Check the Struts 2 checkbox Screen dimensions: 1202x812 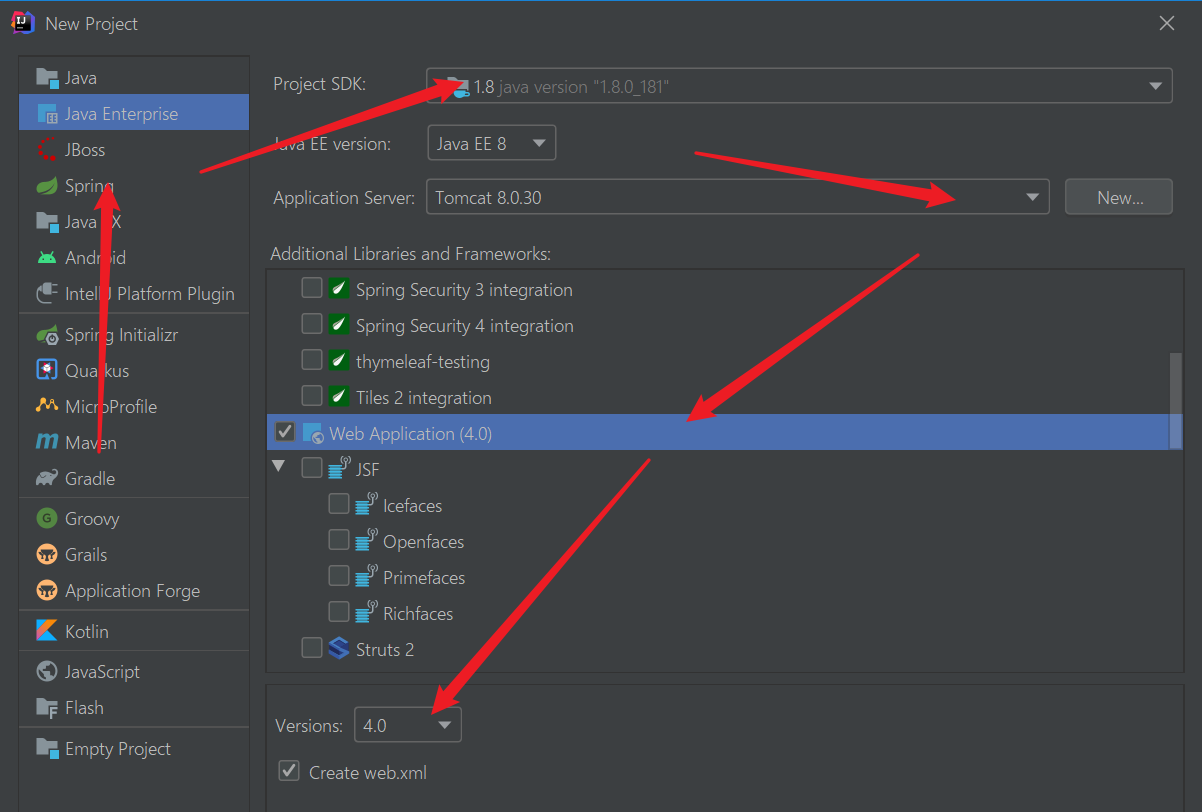pyautogui.click(x=312, y=648)
